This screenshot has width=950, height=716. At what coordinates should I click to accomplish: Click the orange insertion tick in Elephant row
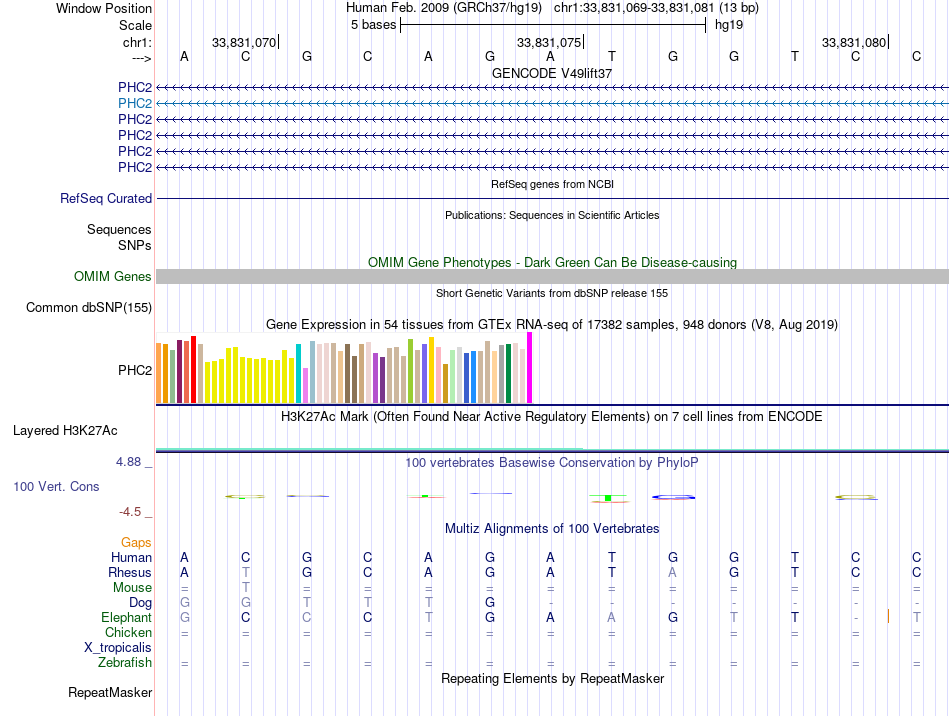pyautogui.click(x=888, y=617)
